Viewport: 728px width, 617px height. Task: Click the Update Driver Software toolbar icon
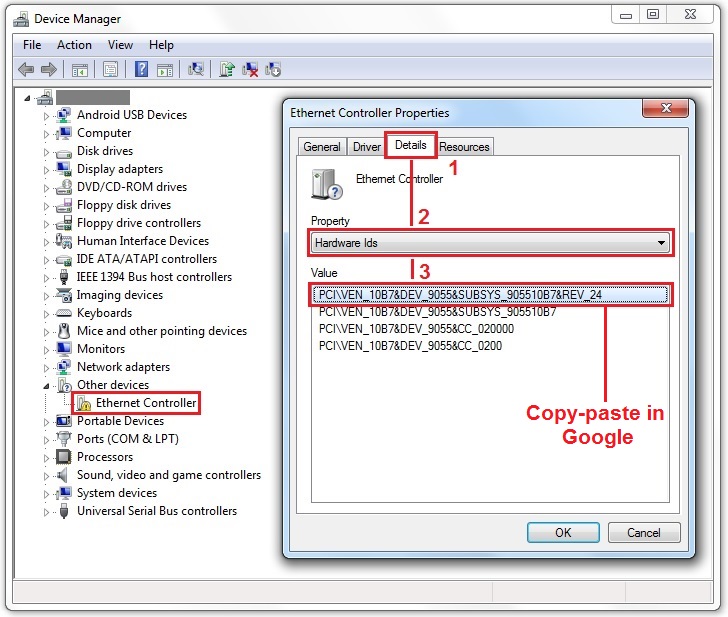coord(227,69)
